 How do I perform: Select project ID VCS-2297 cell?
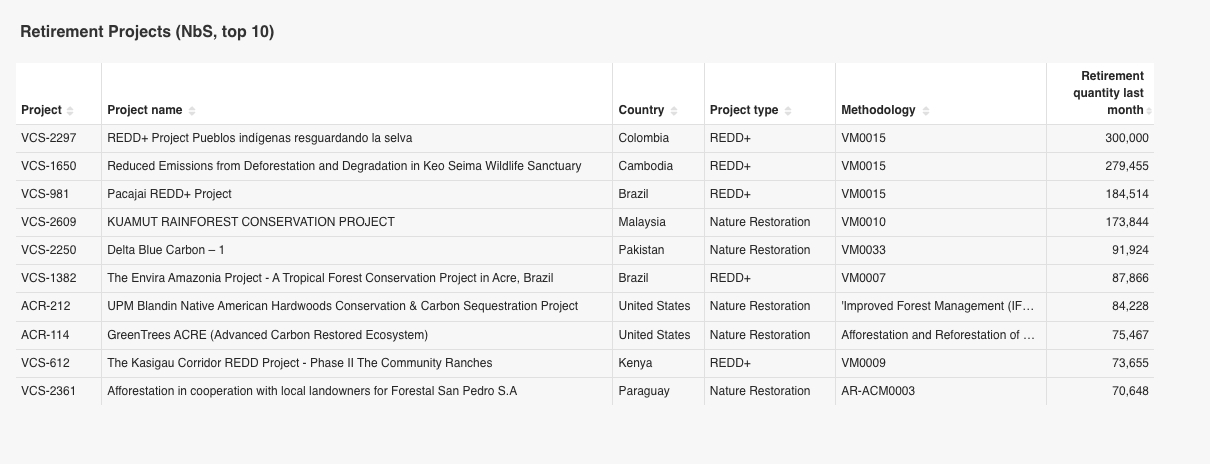coord(48,138)
